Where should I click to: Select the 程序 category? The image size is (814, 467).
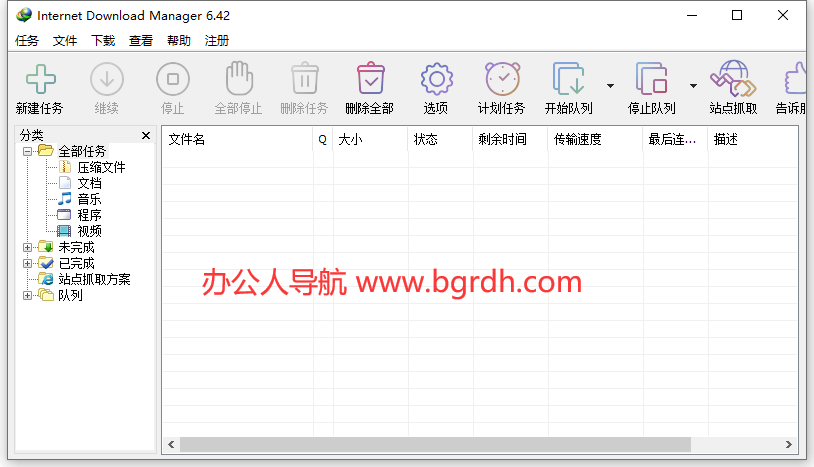pos(89,215)
